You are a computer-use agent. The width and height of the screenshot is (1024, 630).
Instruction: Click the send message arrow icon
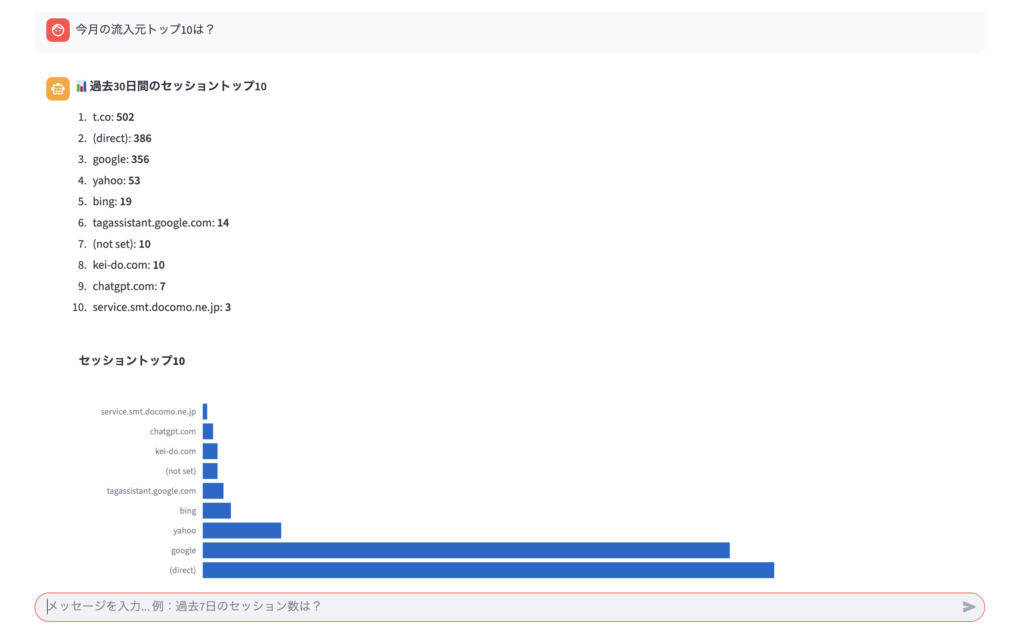tap(968, 607)
